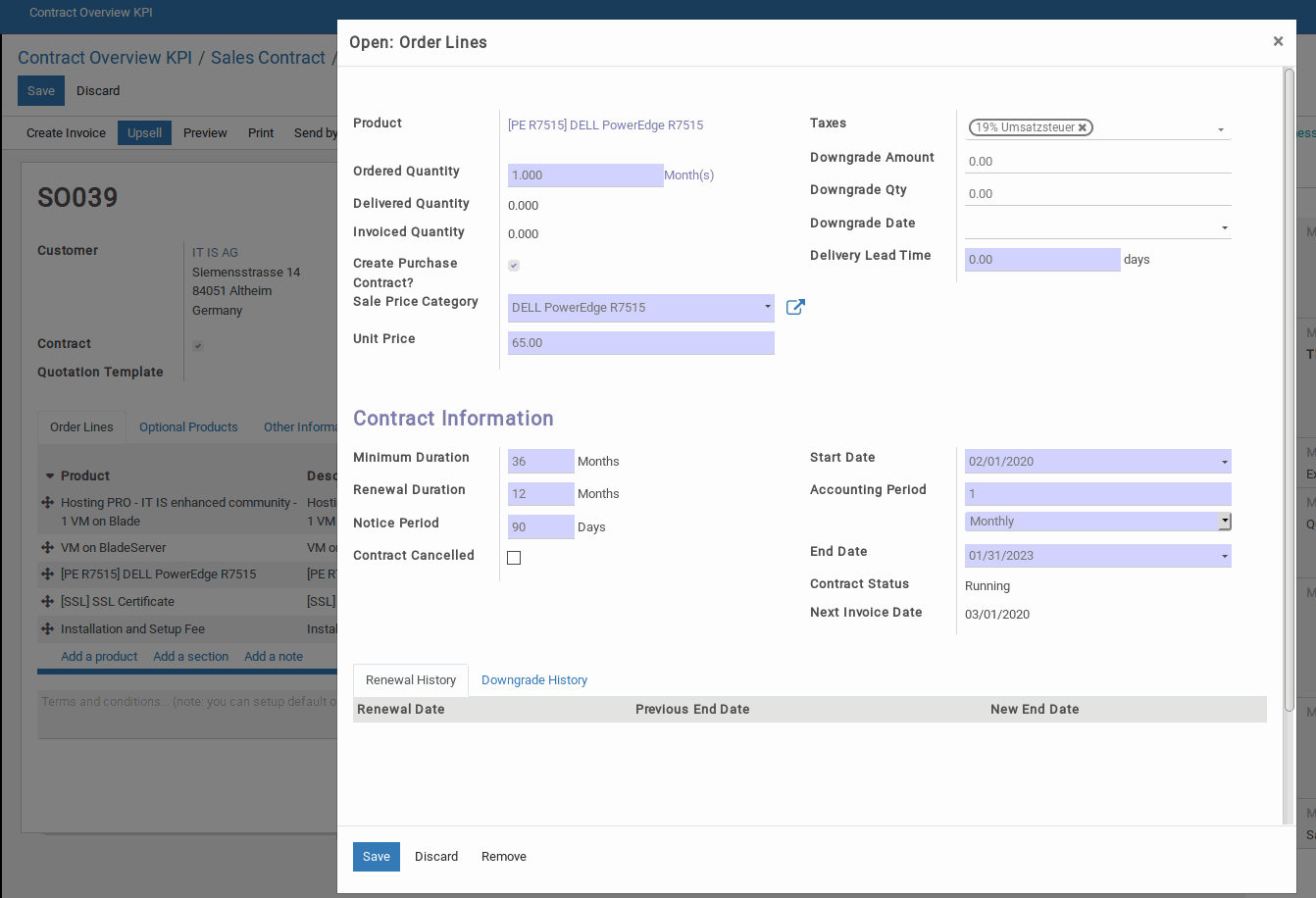
Task: Focus Minimum Duration field
Action: [x=541, y=462]
